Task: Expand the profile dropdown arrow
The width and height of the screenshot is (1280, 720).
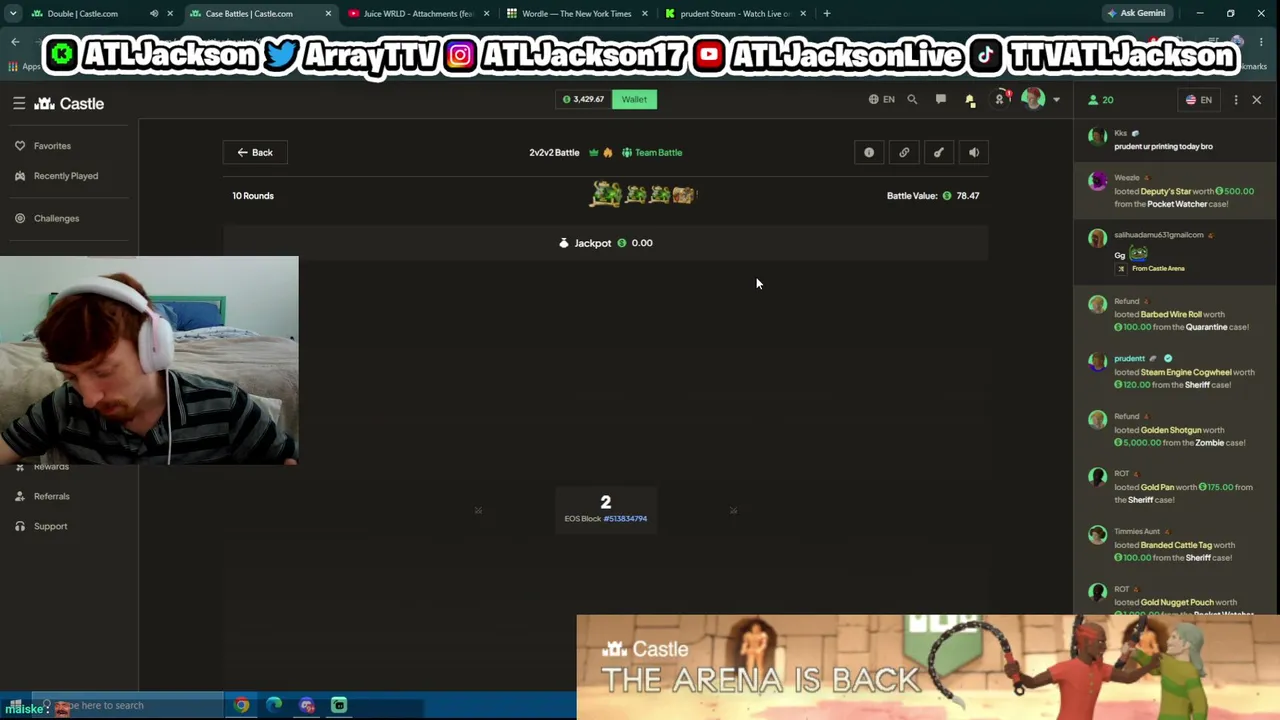Action: tap(1056, 100)
